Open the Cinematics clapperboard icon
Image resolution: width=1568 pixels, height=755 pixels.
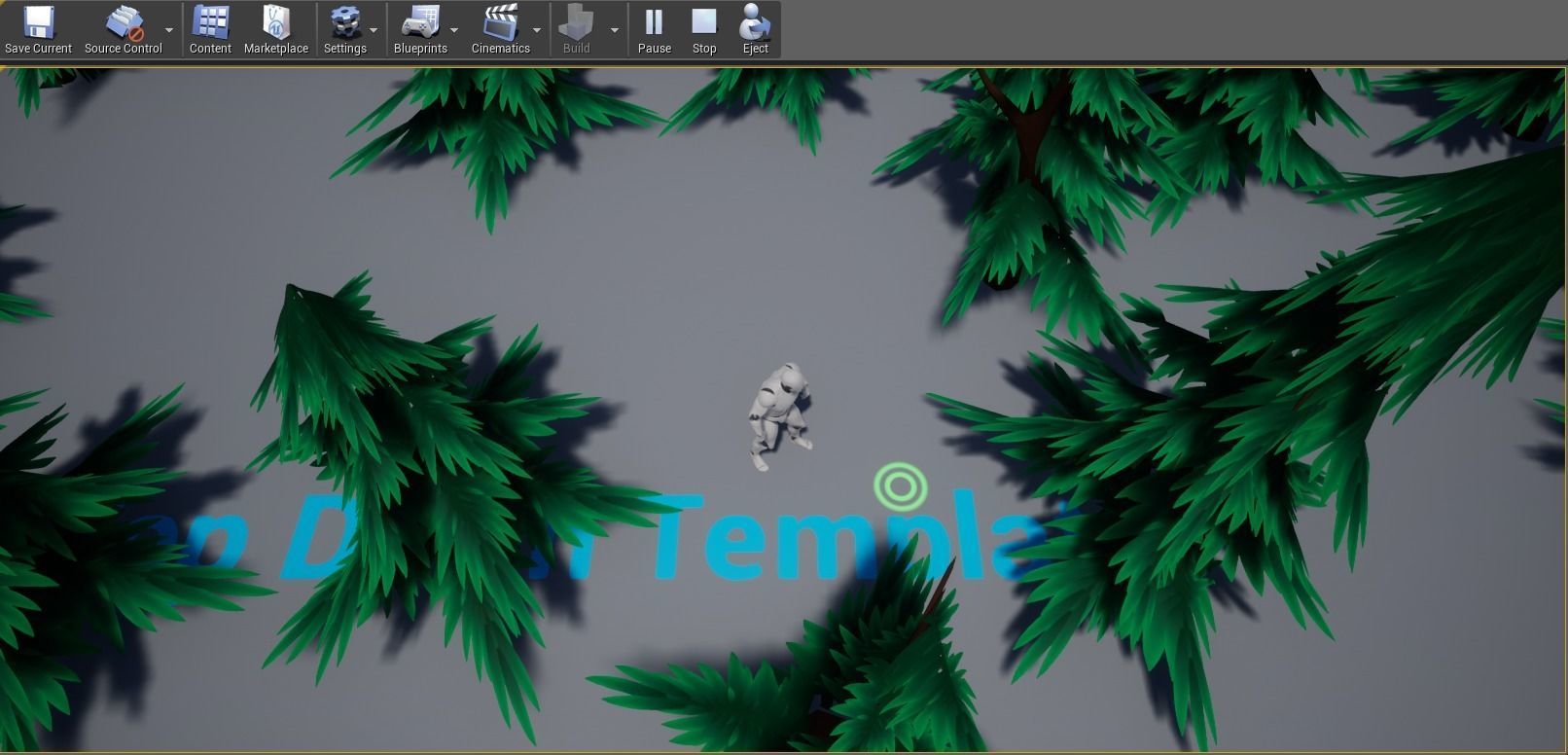(x=501, y=30)
